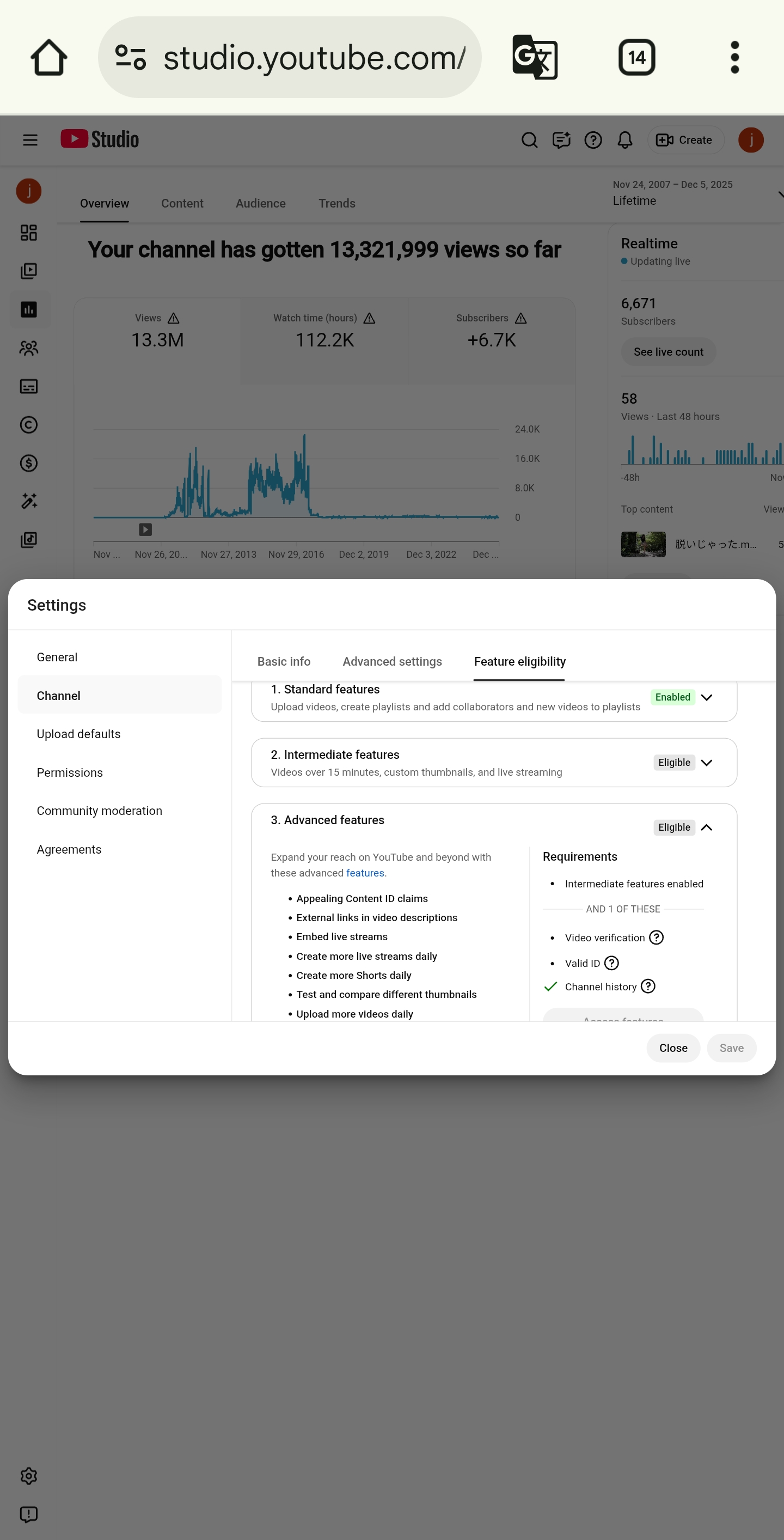The width and height of the screenshot is (784, 1540).
Task: Follow the advanced features link
Action: [x=365, y=873]
